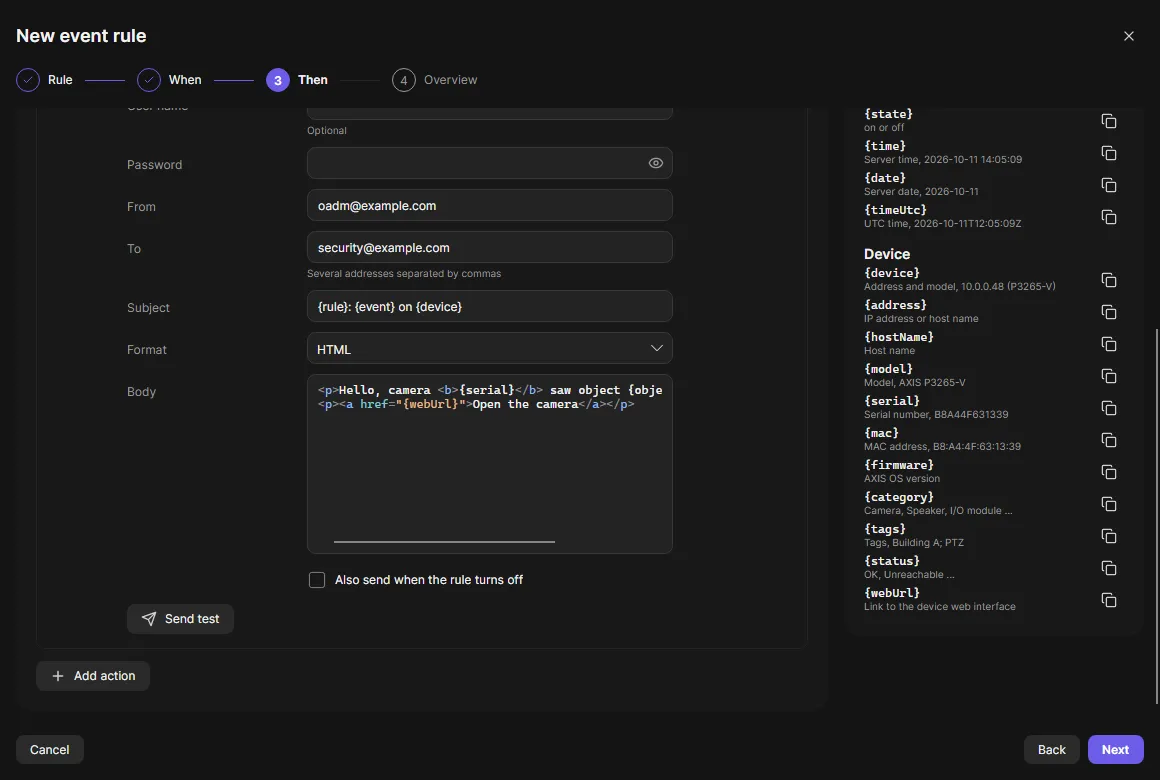Viewport: 1160px width, 780px height.
Task: Edit the From email address
Action: [489, 205]
